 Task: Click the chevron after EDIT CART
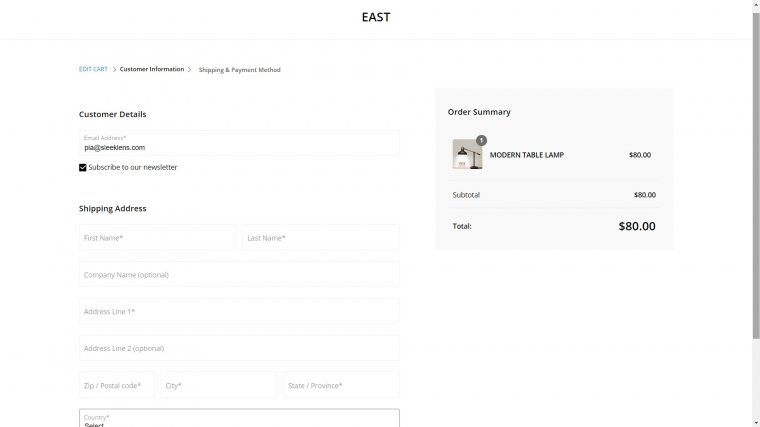[114, 69]
